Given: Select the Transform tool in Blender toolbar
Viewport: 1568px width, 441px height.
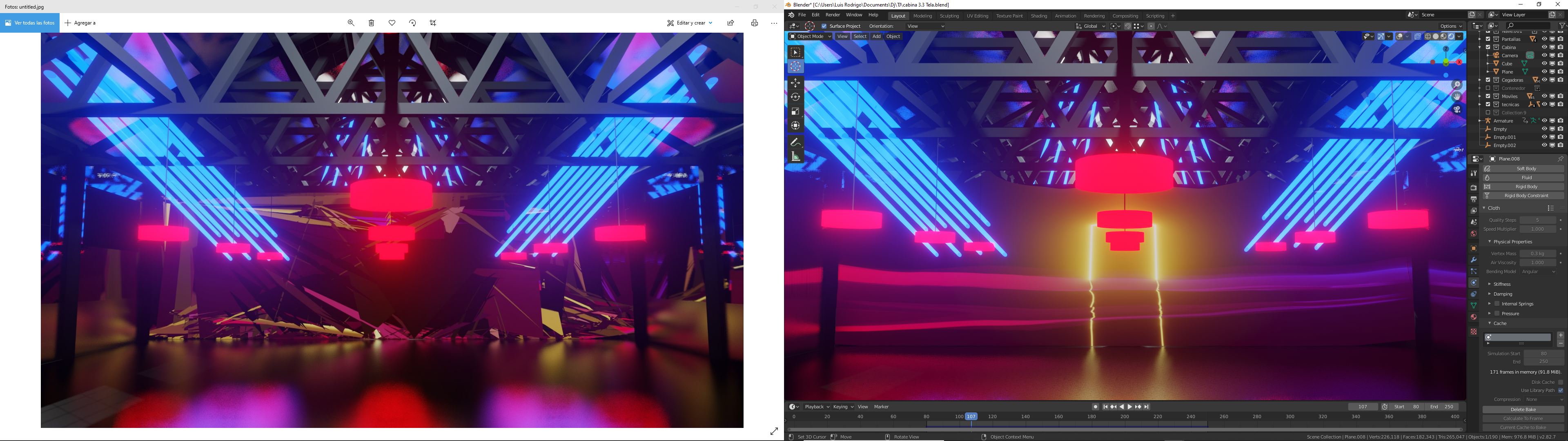Looking at the screenshot, I should coord(795,125).
